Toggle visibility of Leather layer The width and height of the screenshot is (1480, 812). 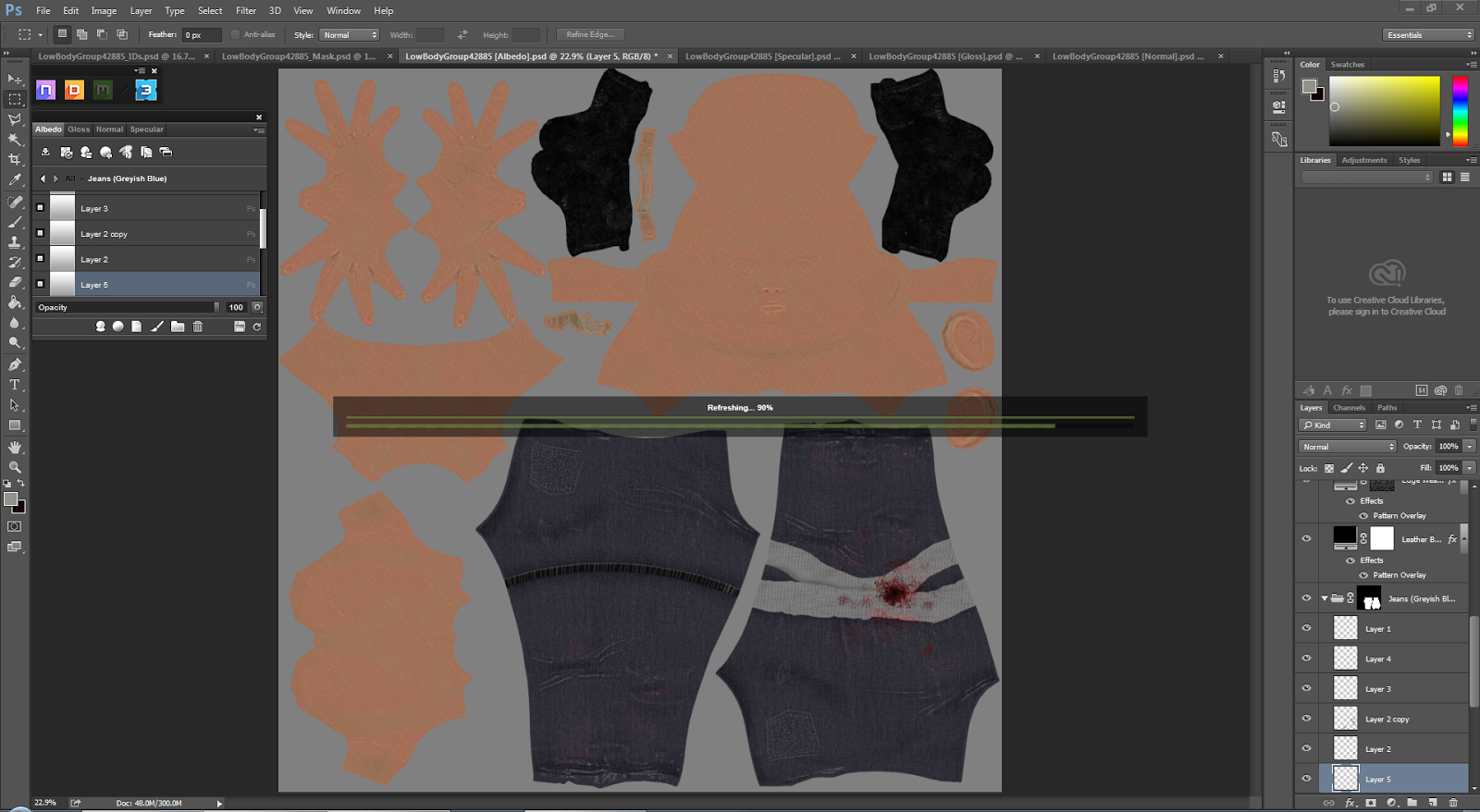[x=1306, y=538]
